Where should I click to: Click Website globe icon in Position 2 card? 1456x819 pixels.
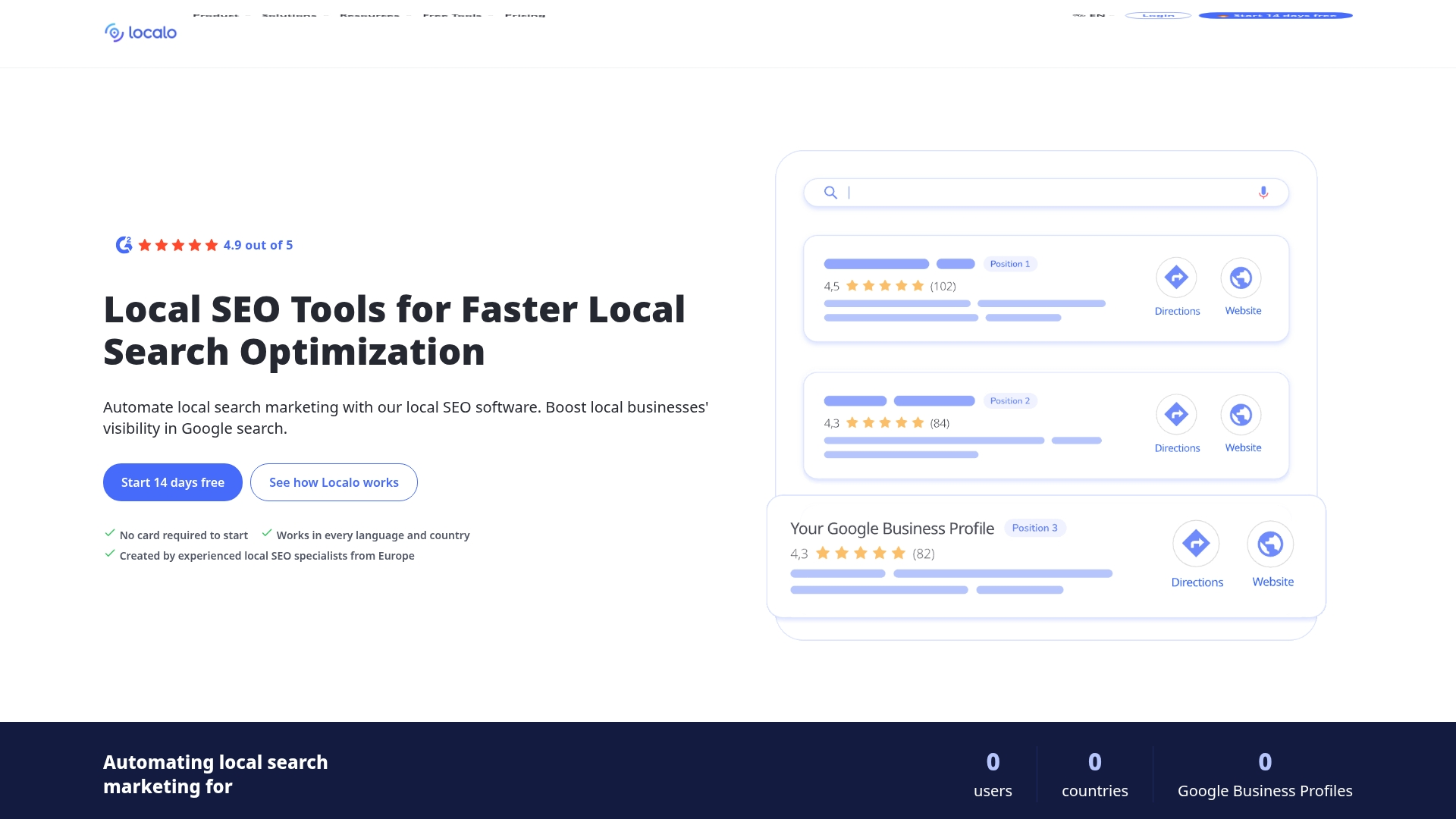[1241, 415]
